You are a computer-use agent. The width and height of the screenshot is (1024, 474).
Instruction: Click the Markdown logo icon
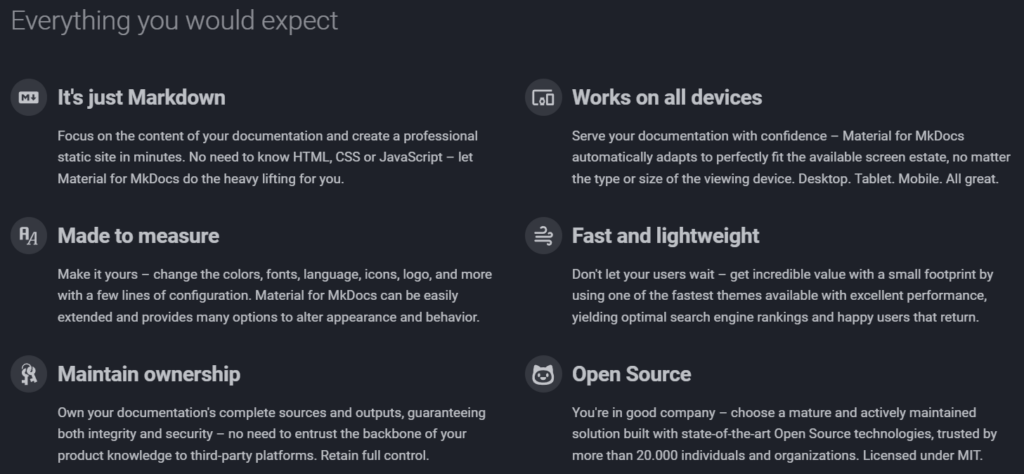click(x=29, y=97)
